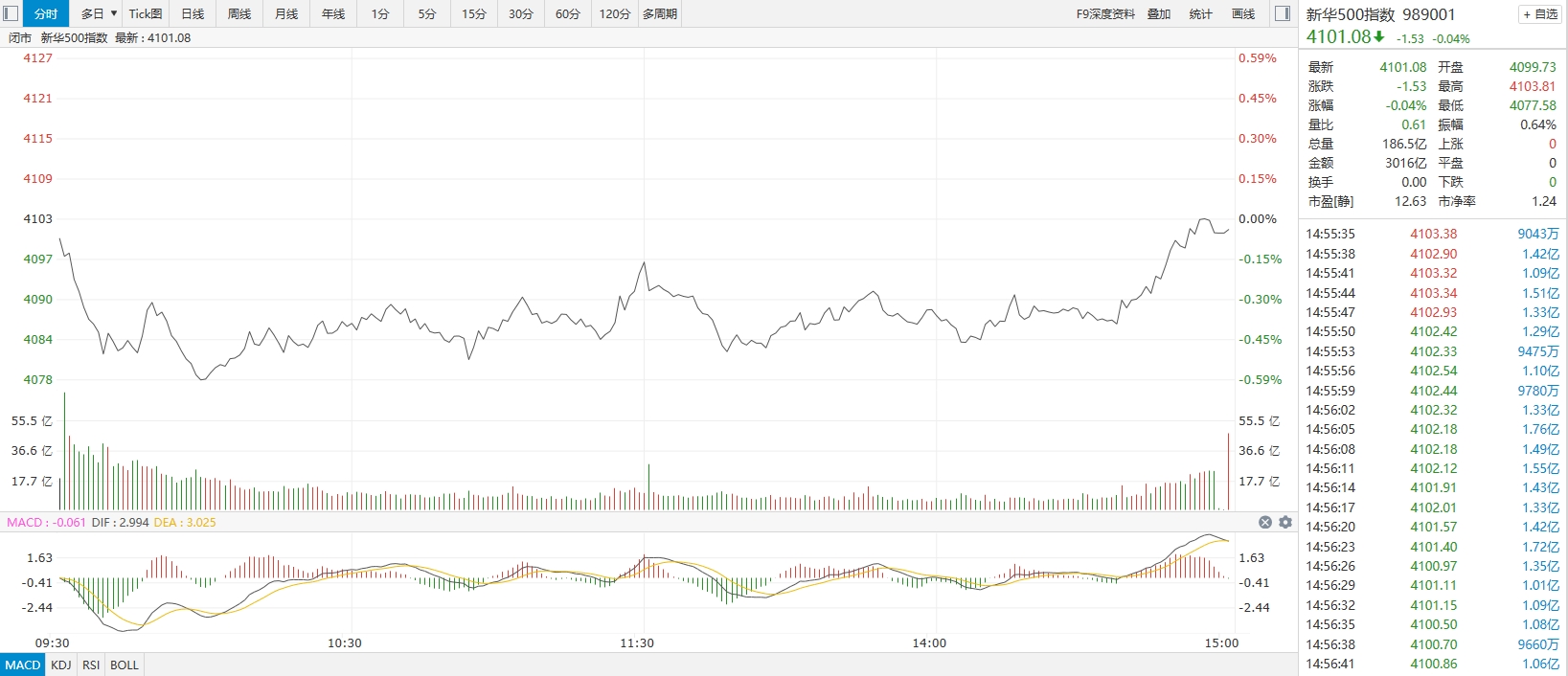Viewport: 1568px width, 676px height.
Task: Add index to watchlist via + 自选
Action: click(x=1540, y=14)
